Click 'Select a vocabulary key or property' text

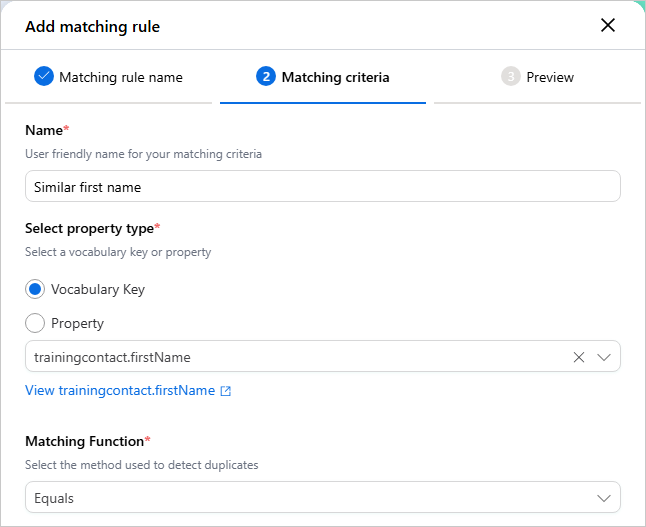(x=118, y=252)
